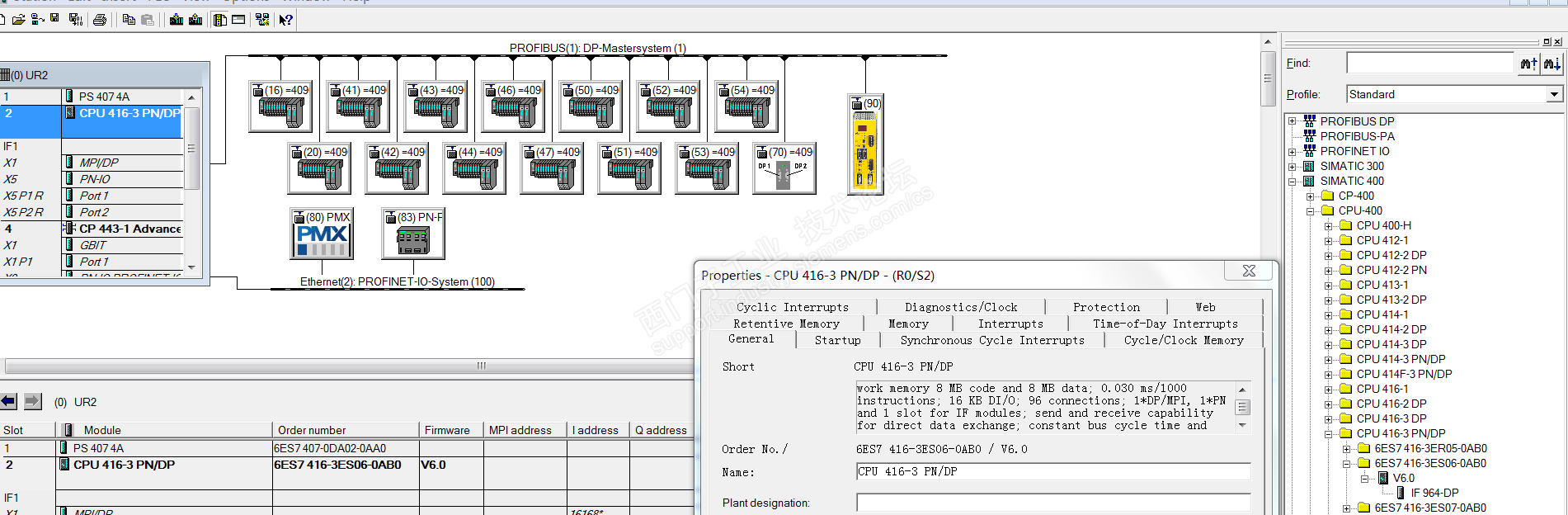This screenshot has height=515, width=1568.
Task: Click the address overview window toolbar icon
Action: tap(238, 19)
